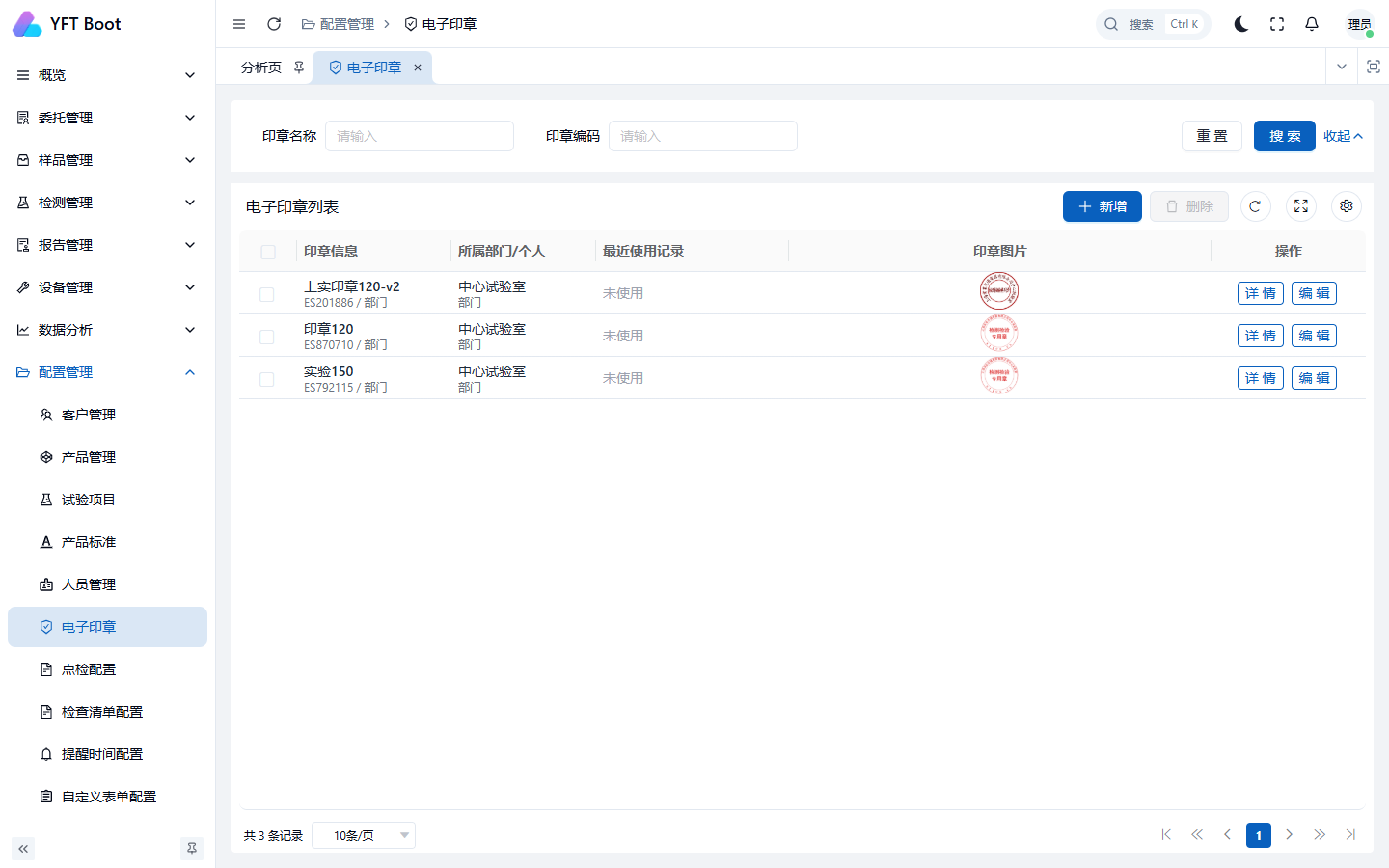Viewport: 1389px width, 868px height.
Task: Expand the 检测管理 sidebar menu
Action: coord(107,203)
